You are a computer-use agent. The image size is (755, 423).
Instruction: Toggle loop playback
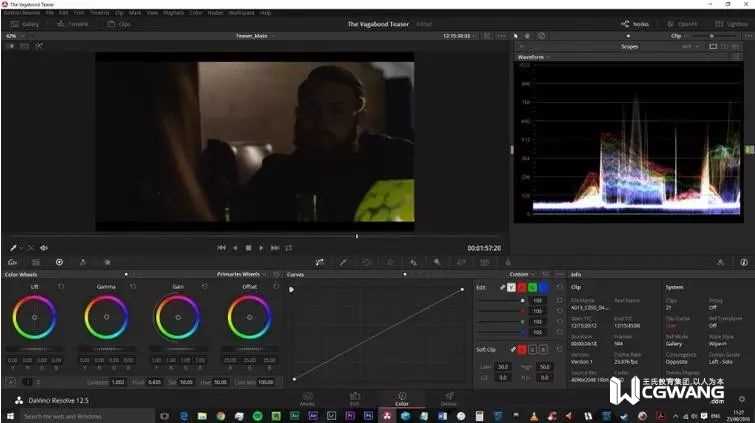click(x=288, y=248)
